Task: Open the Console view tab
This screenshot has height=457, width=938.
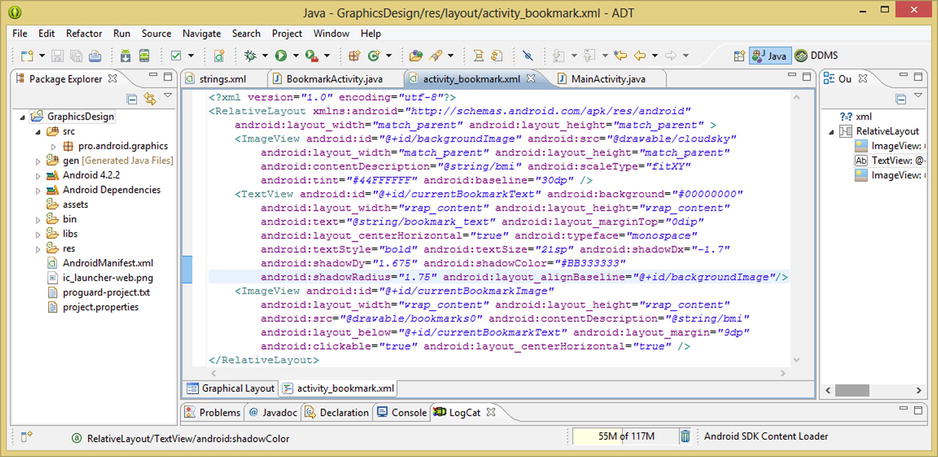Action: point(401,412)
